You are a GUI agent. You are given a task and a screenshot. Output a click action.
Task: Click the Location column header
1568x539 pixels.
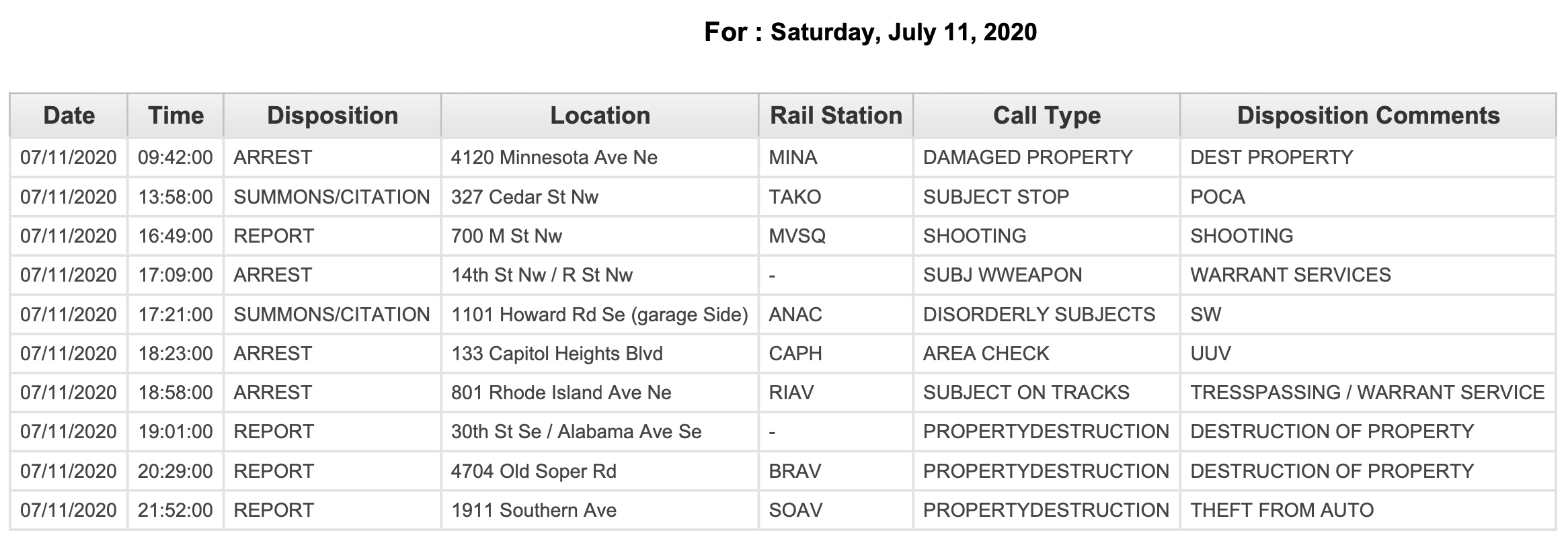[x=600, y=116]
